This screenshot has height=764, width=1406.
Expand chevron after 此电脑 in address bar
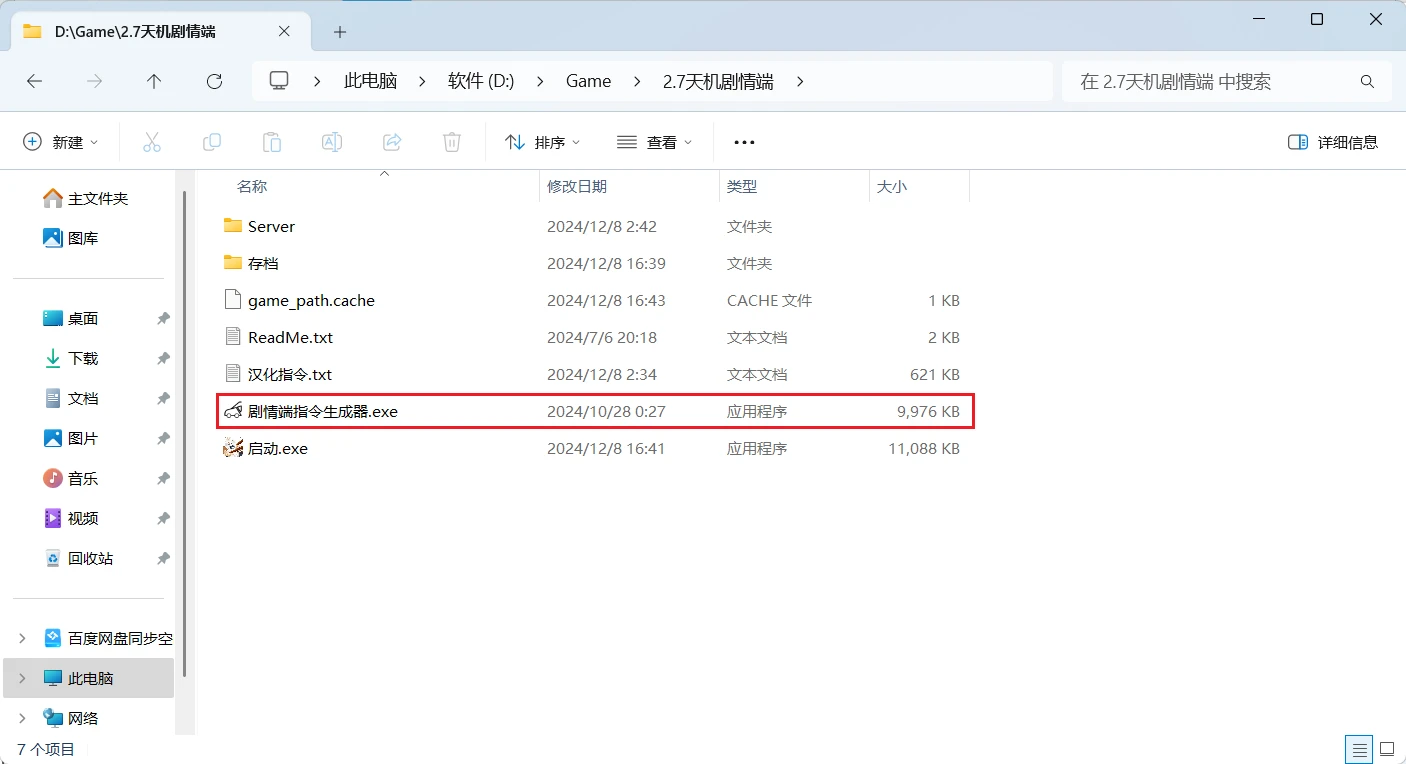(x=422, y=81)
